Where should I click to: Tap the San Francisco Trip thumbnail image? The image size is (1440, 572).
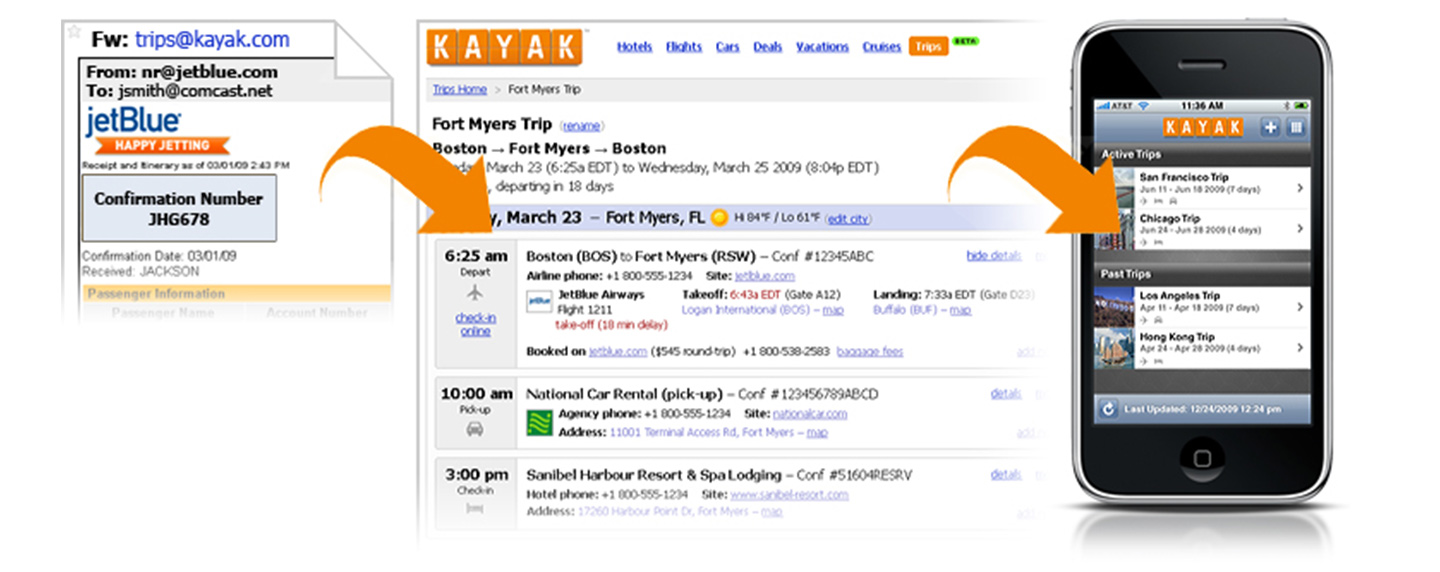[x=1113, y=187]
